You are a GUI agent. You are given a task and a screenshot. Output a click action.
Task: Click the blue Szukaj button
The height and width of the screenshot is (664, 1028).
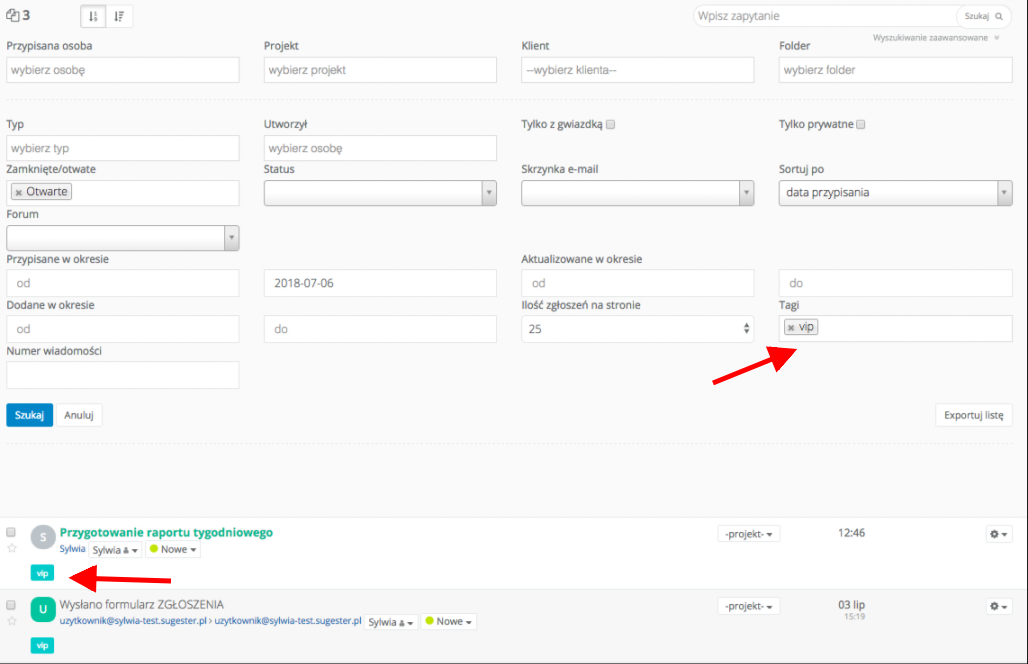[29, 415]
